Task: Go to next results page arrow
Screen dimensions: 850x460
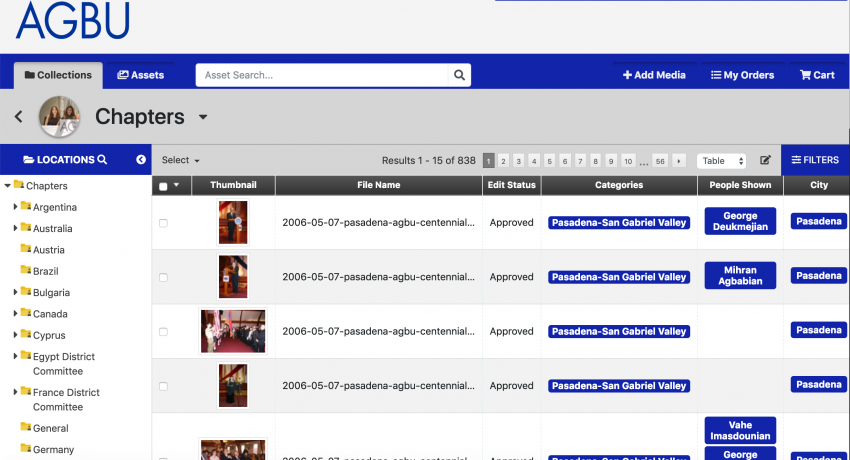Action: [679, 161]
